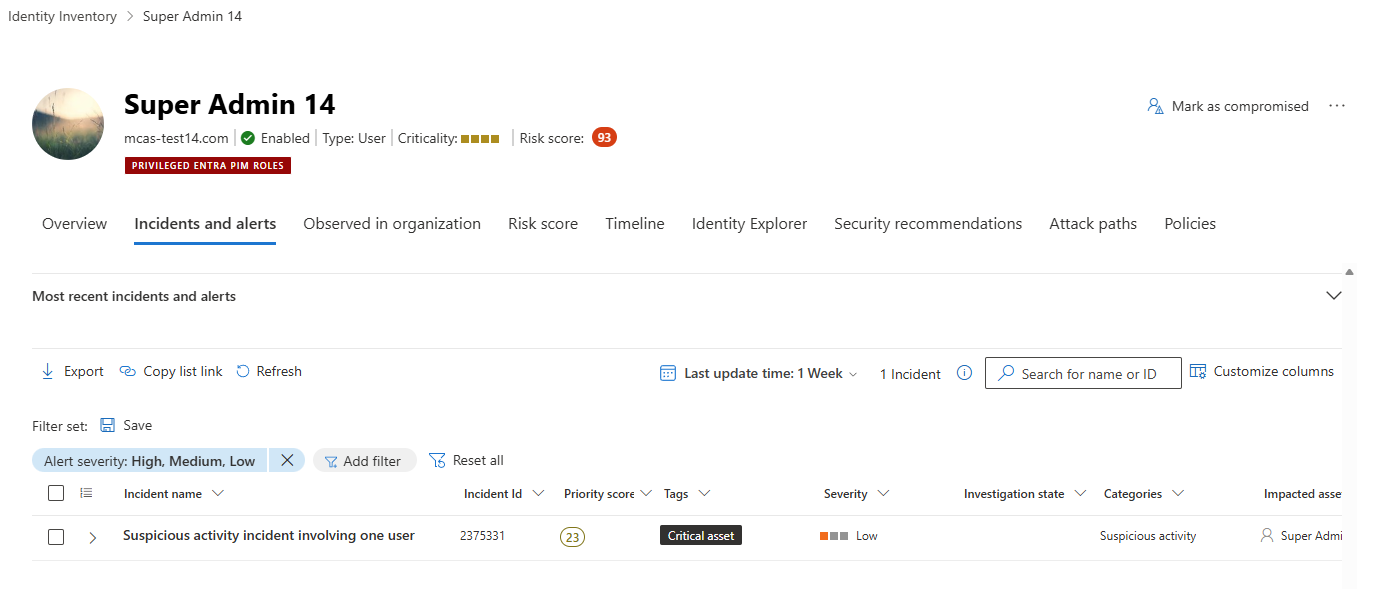Click the Copy list link icon
Screen dimensions: 1388x589
[x=128, y=371]
